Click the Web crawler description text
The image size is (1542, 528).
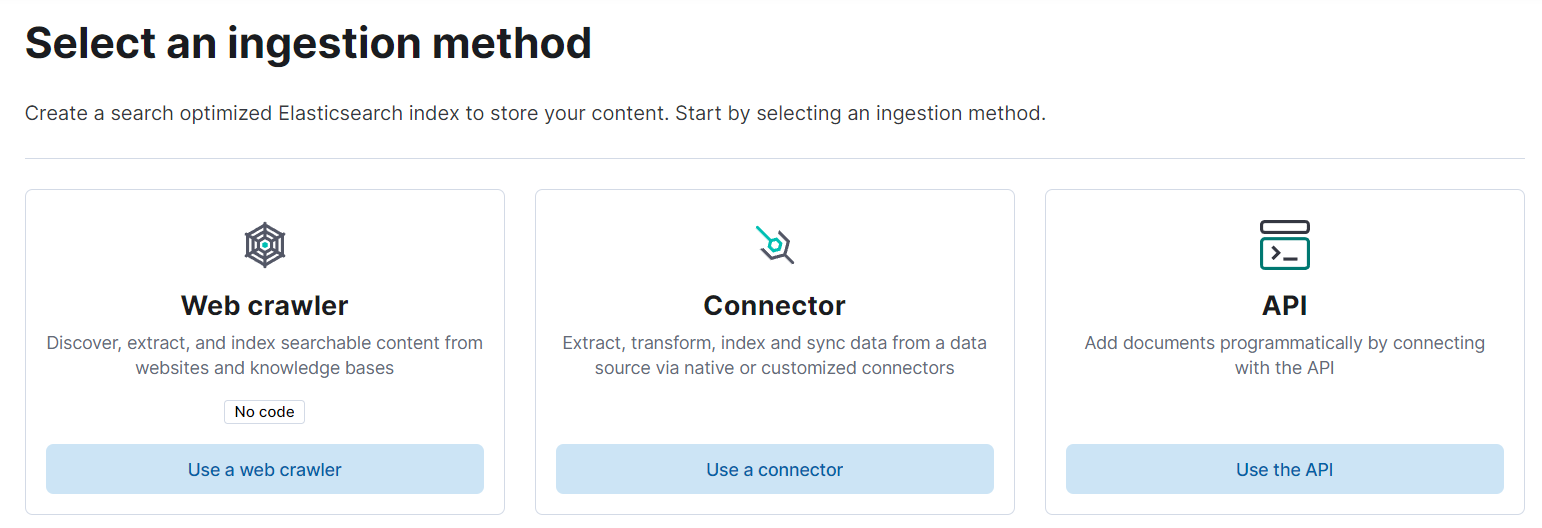pos(265,355)
